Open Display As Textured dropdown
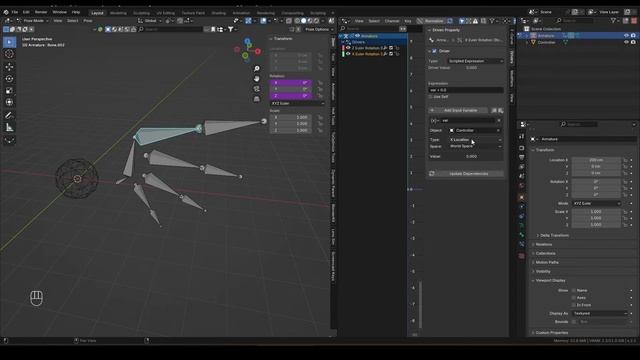The image size is (640, 360). pos(600,313)
